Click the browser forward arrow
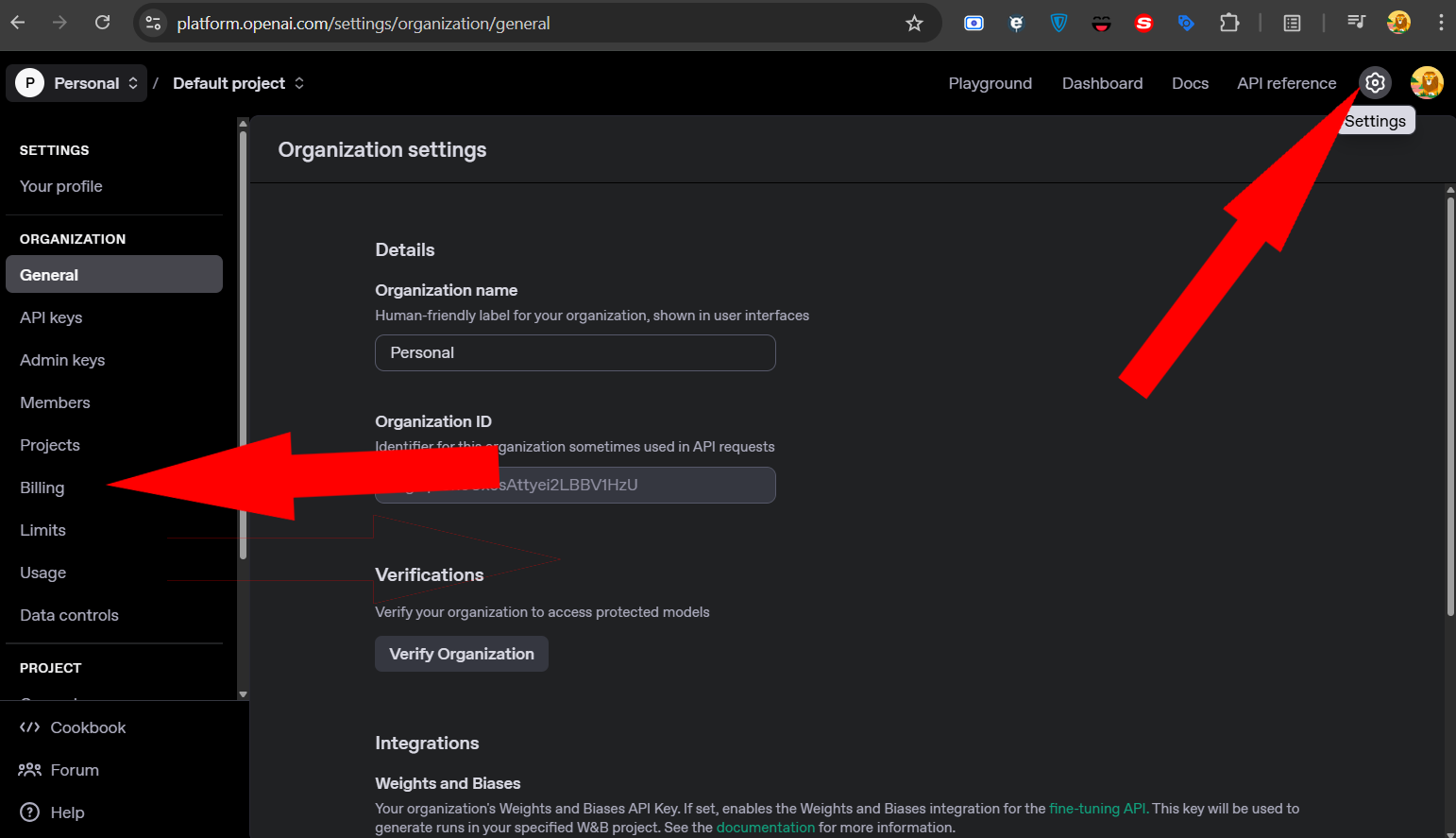The width and height of the screenshot is (1456, 838). tap(60, 23)
